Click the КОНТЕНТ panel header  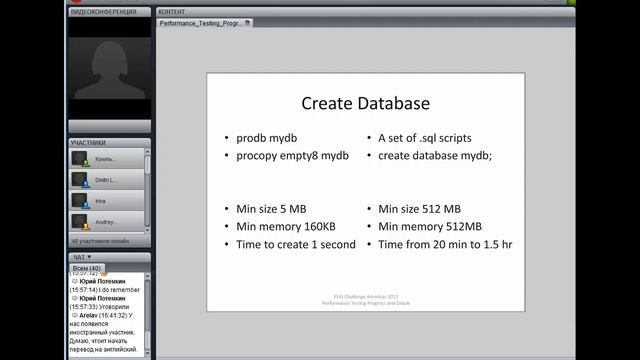[x=365, y=12]
